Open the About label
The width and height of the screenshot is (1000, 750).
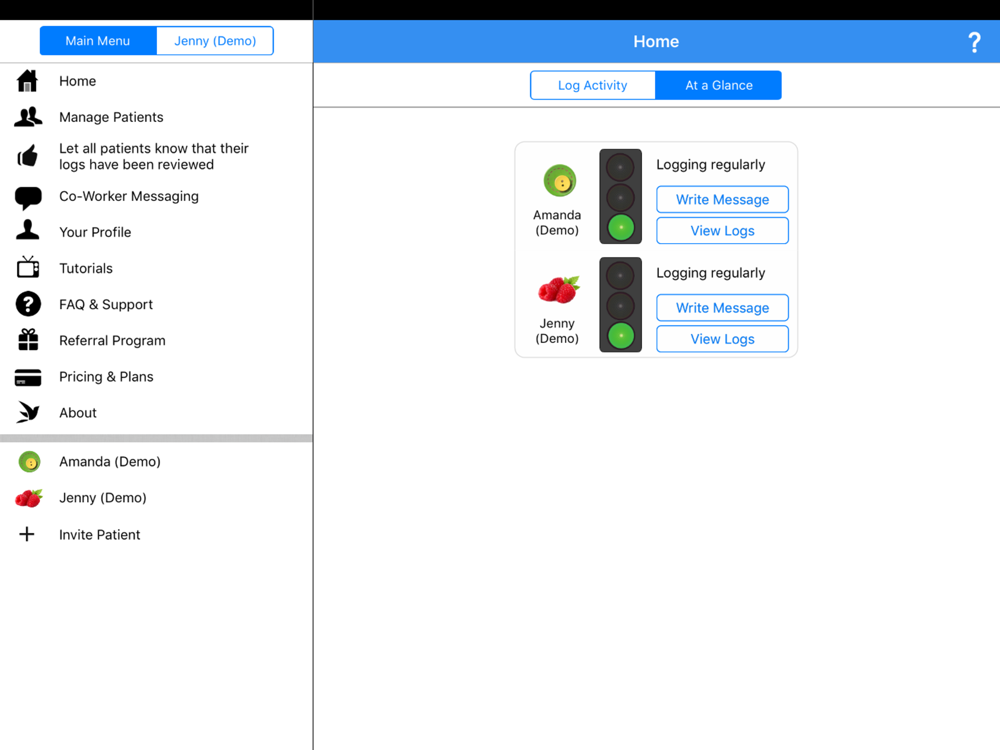[78, 413]
